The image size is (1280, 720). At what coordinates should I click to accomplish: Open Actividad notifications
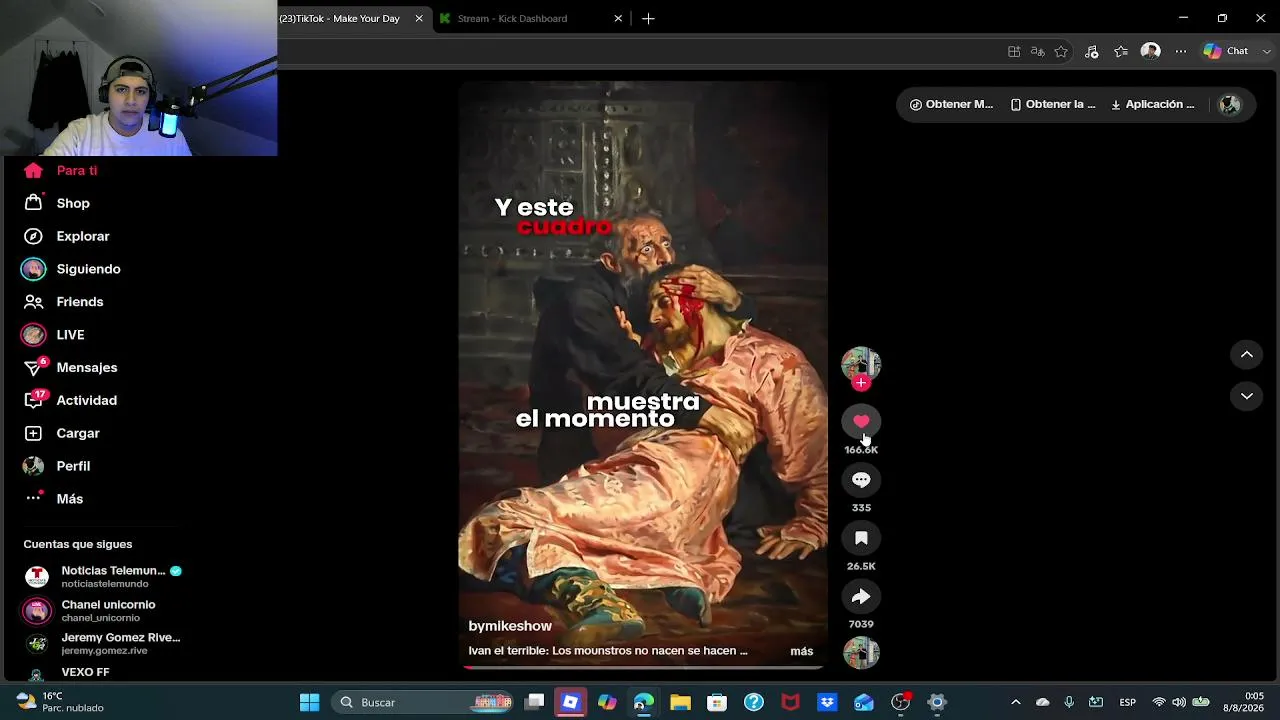click(70, 401)
